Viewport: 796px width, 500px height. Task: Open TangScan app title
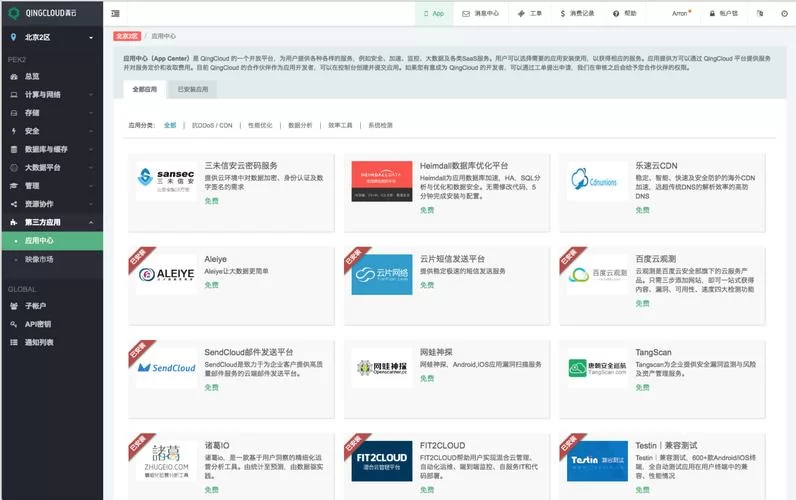tap(653, 352)
